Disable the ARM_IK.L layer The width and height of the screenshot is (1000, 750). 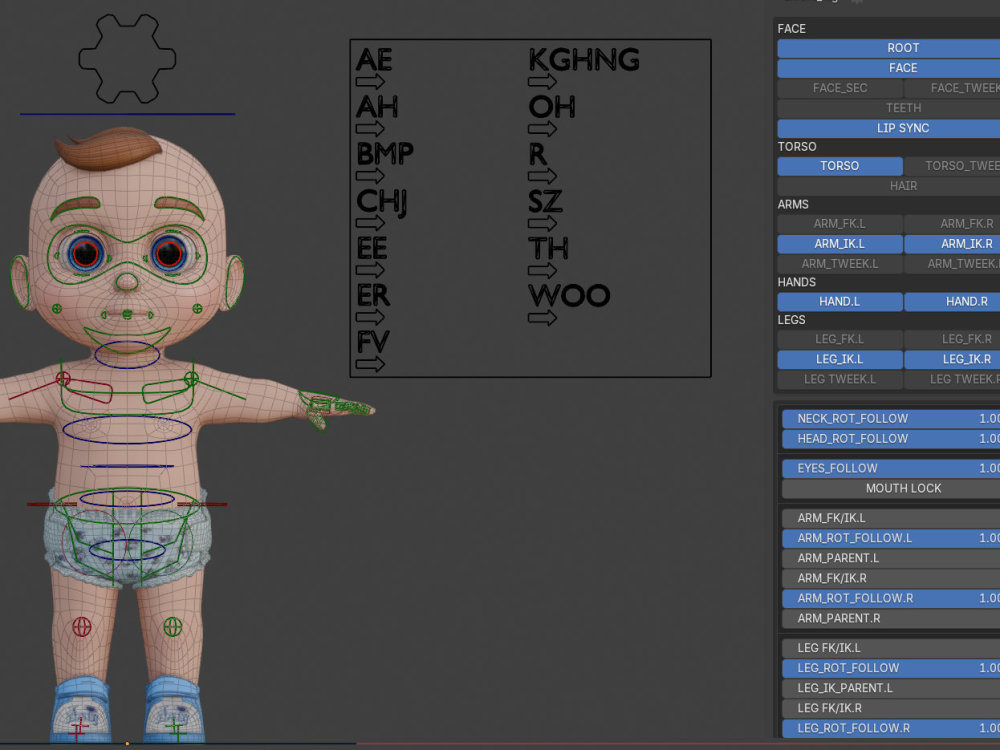pos(840,244)
